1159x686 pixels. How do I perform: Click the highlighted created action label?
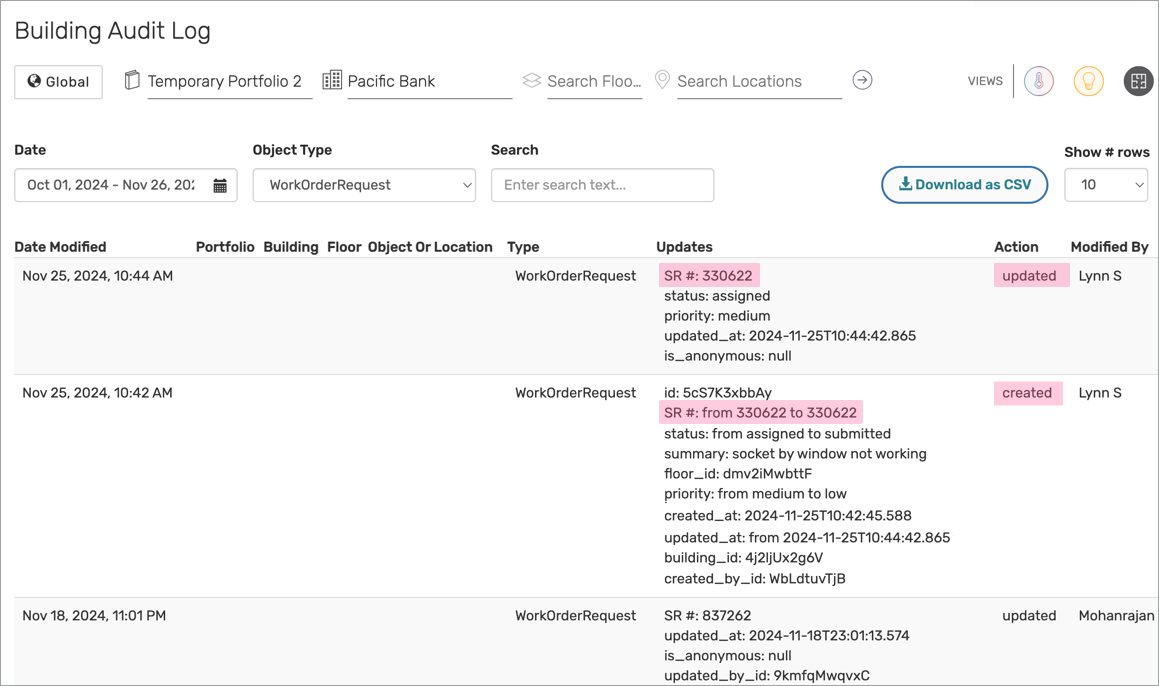pyautogui.click(x=1027, y=393)
